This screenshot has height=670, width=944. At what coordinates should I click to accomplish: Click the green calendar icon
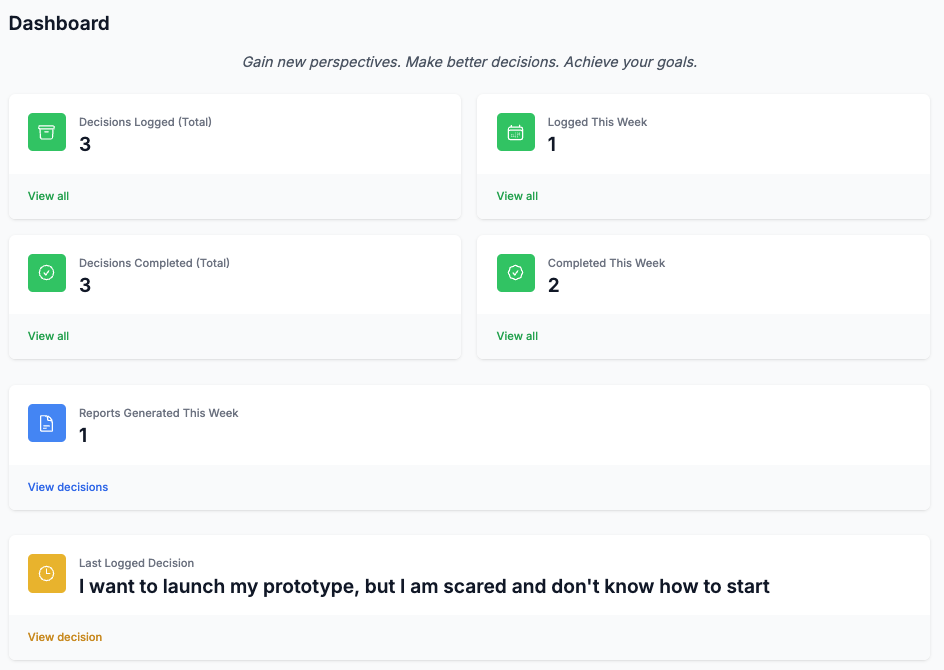[x=515, y=132]
